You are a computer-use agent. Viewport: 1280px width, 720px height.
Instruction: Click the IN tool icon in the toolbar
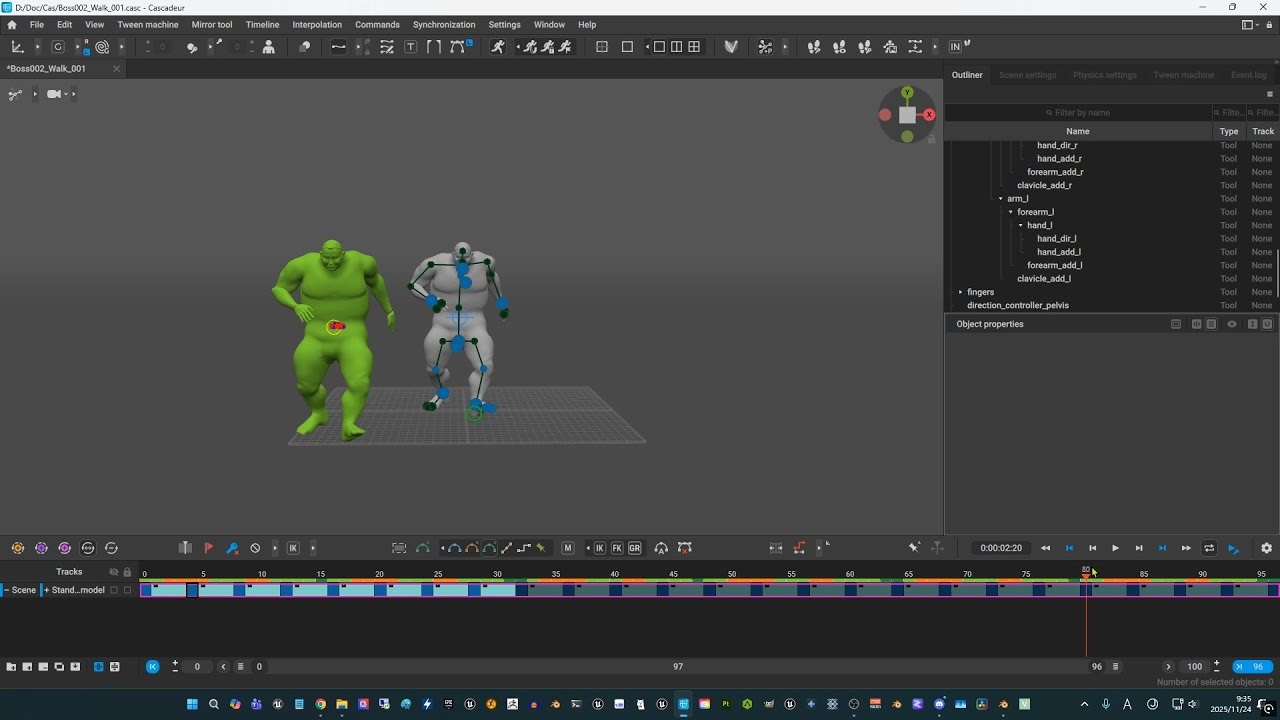coord(955,47)
